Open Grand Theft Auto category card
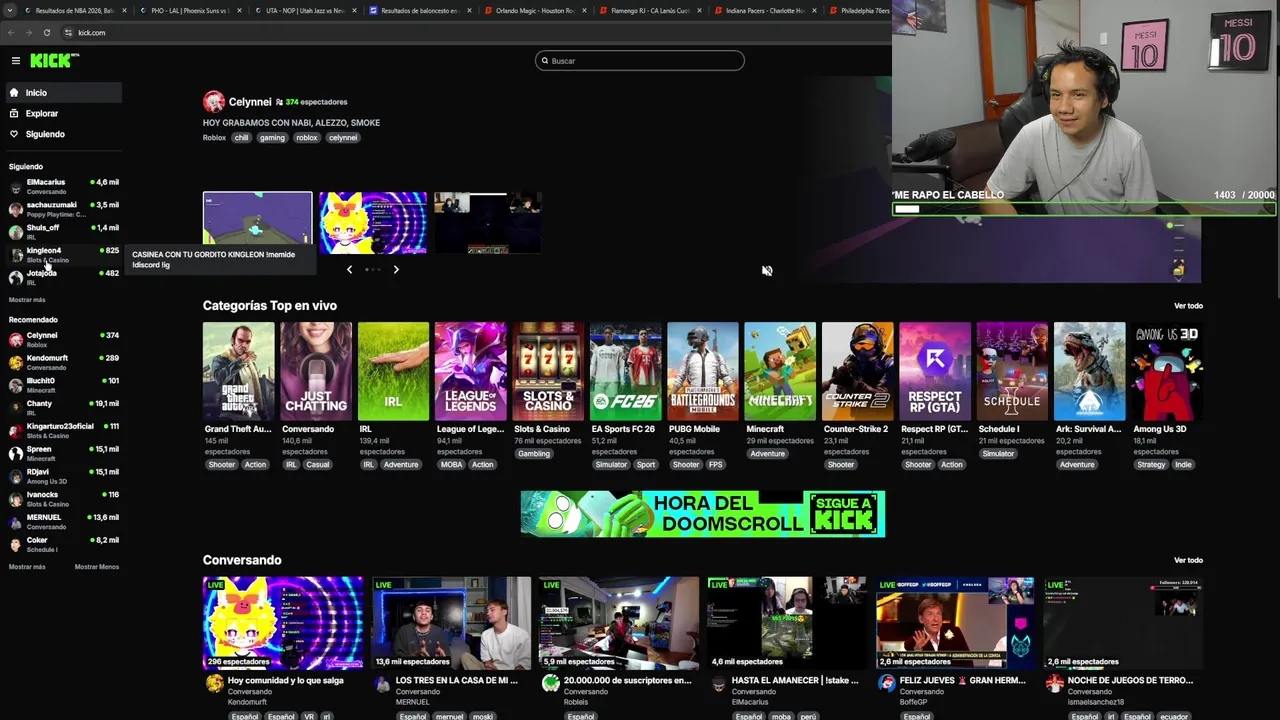This screenshot has width=1280, height=720. [x=238, y=371]
